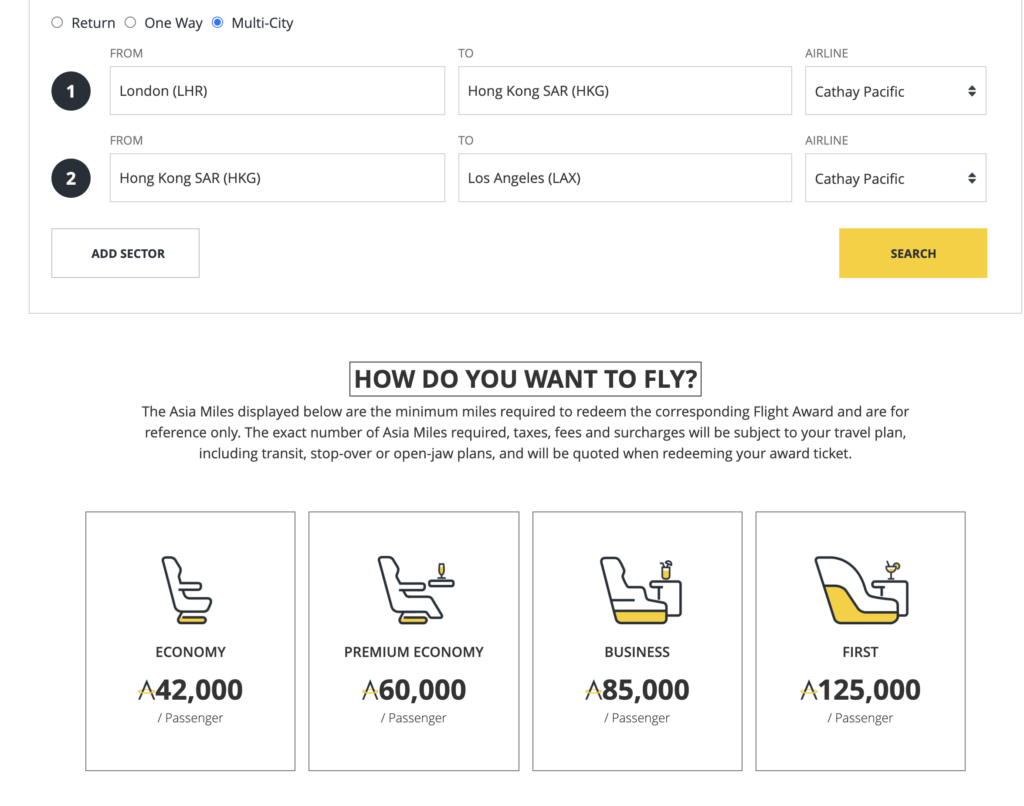Click the sector 1 number badge
The image size is (1024, 806).
pyautogui.click(x=70, y=90)
